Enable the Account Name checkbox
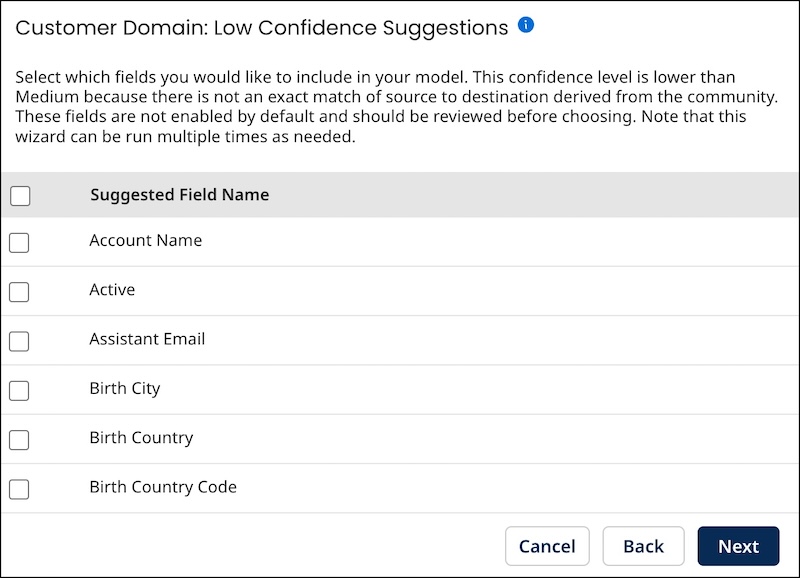The height and width of the screenshot is (578, 800). 18,240
